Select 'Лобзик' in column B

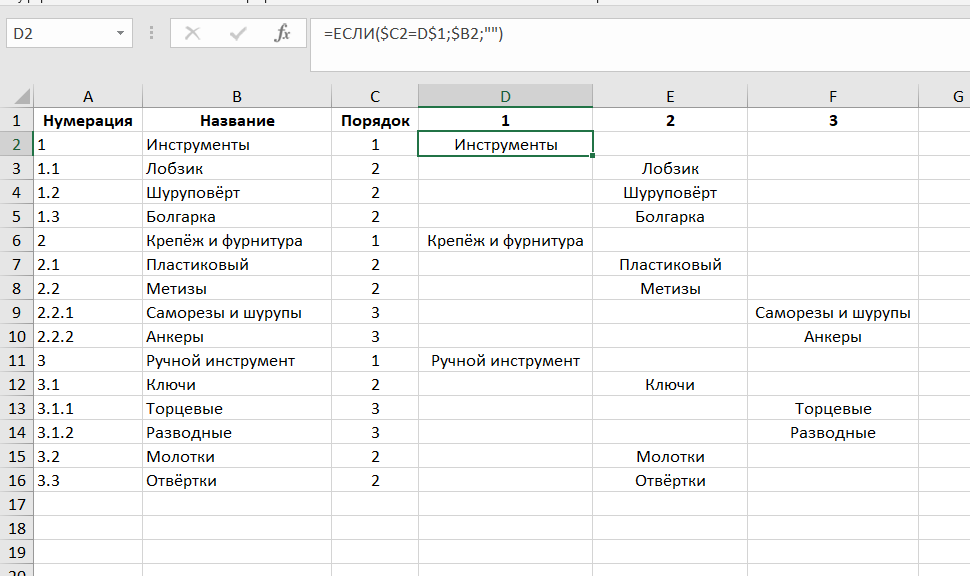237,169
